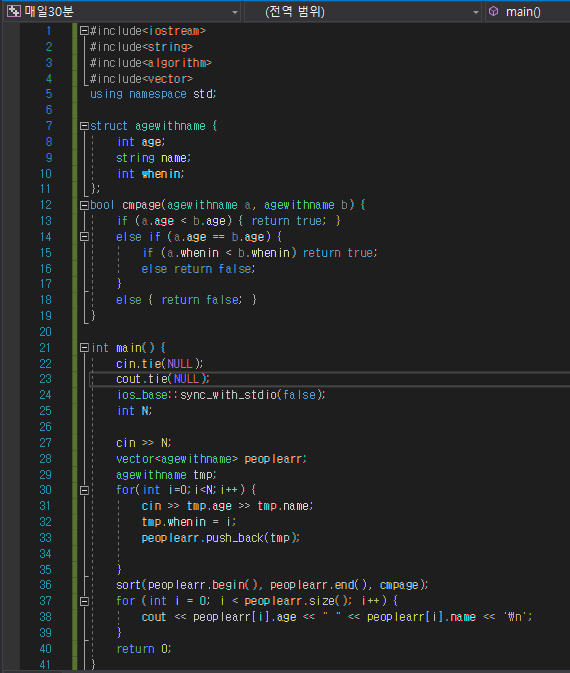570x673 pixels.
Task: Click 'cout.tie(NULL);' on line 23
Action: tap(163, 379)
